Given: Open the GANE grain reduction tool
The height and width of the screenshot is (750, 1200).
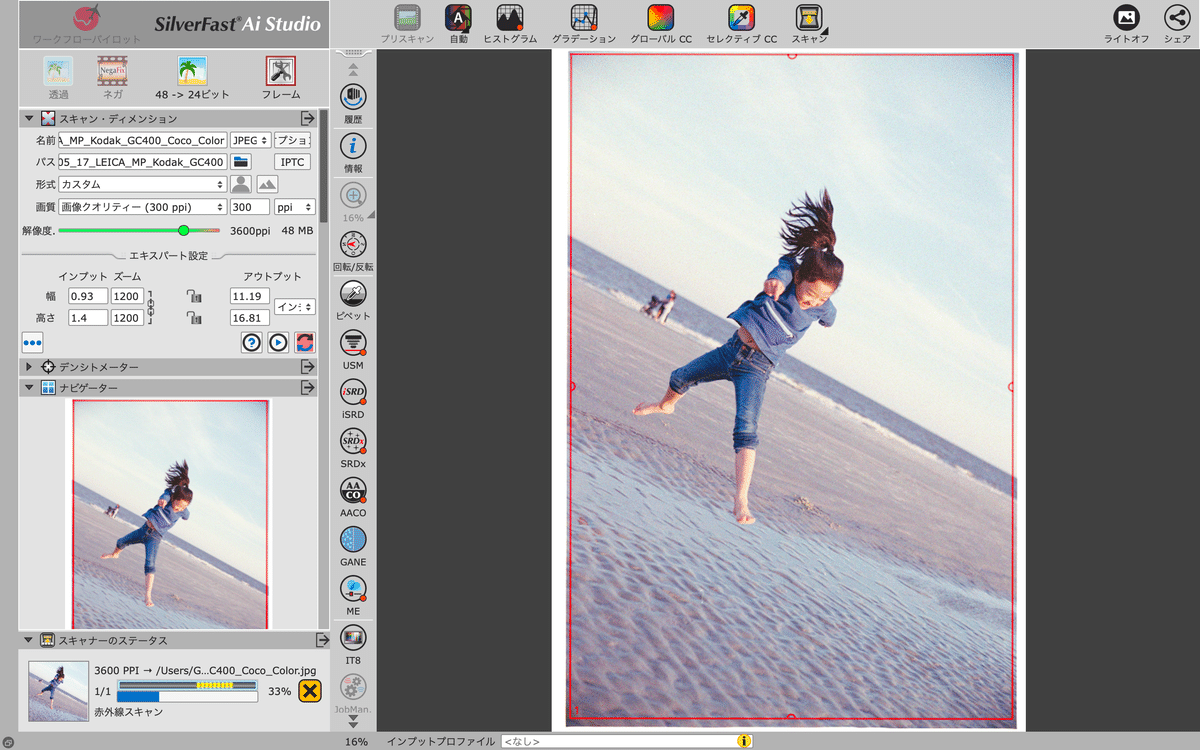Looking at the screenshot, I should pos(353,540).
